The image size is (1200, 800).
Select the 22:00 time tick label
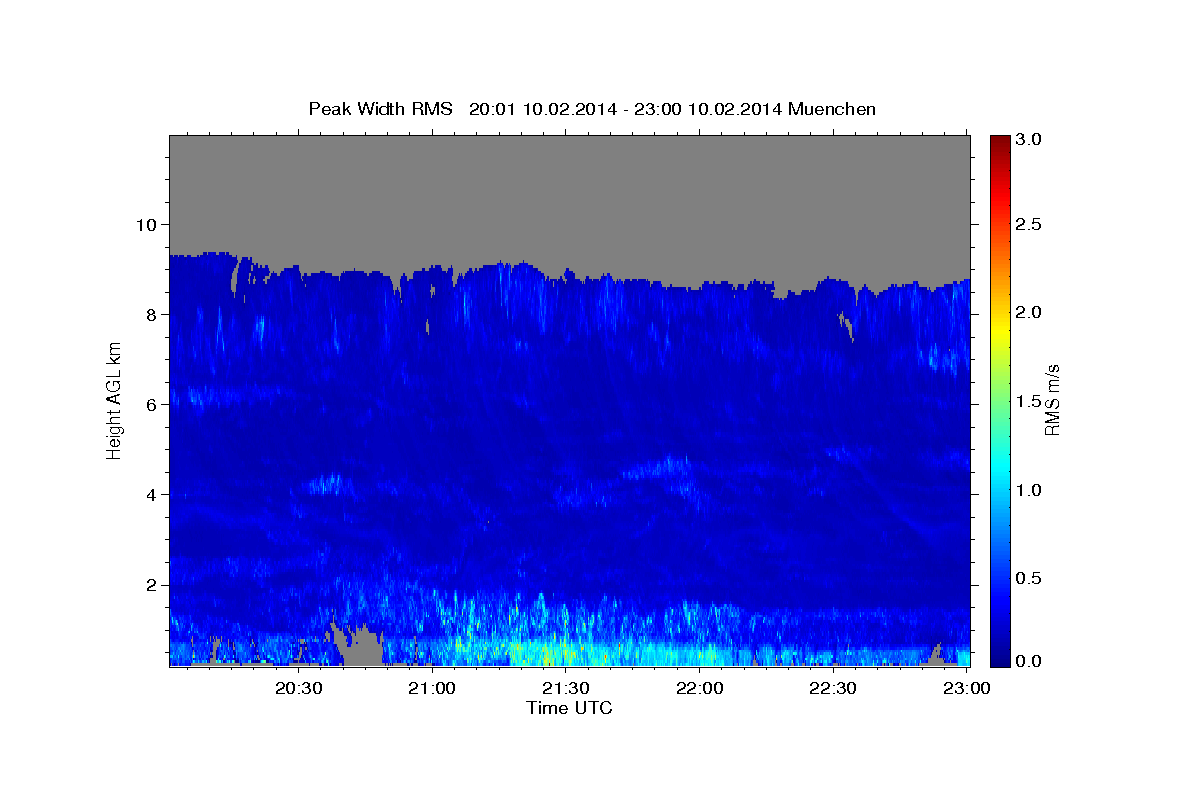[700, 688]
